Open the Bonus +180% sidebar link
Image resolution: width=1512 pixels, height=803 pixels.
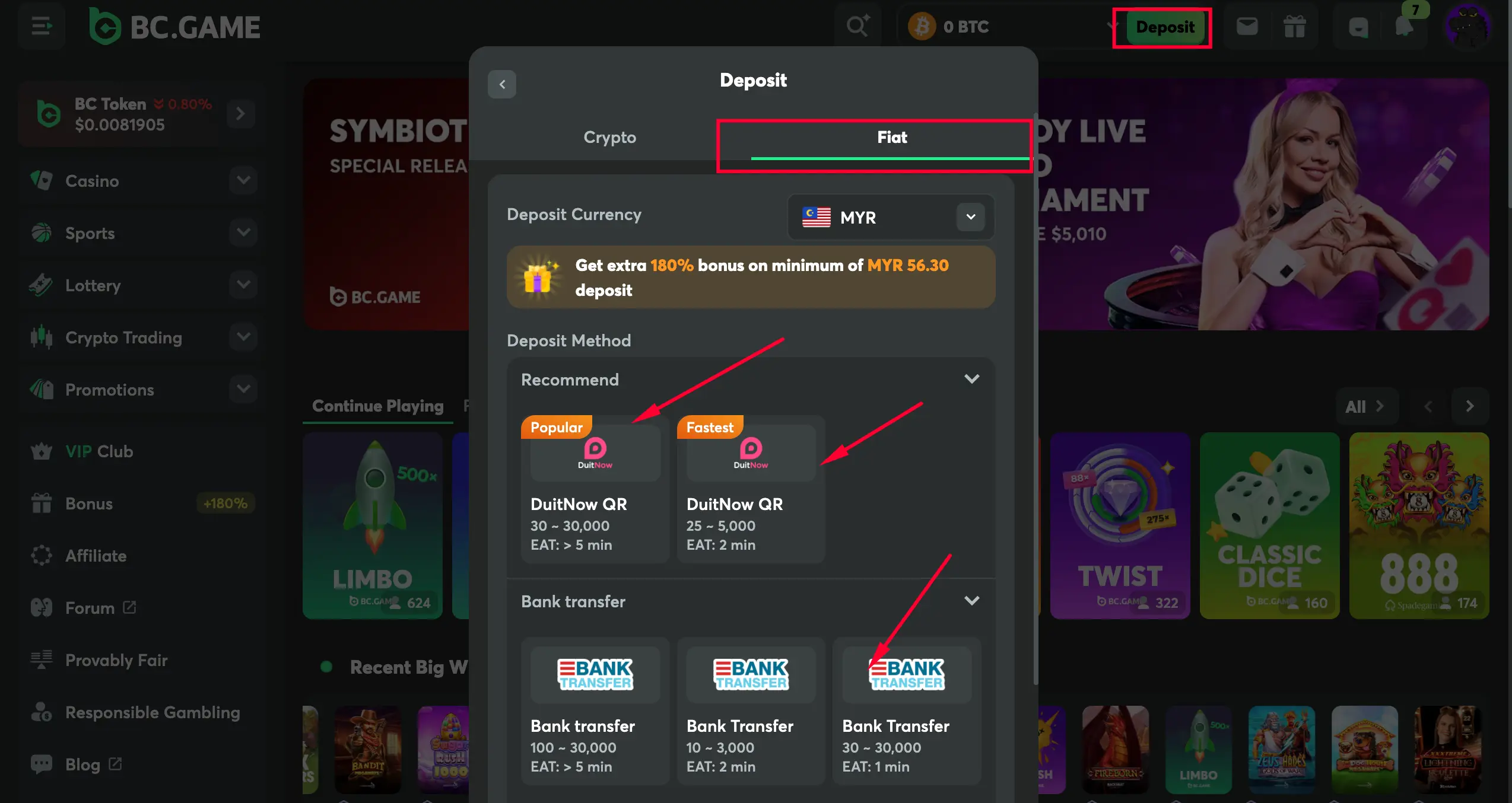(x=142, y=503)
